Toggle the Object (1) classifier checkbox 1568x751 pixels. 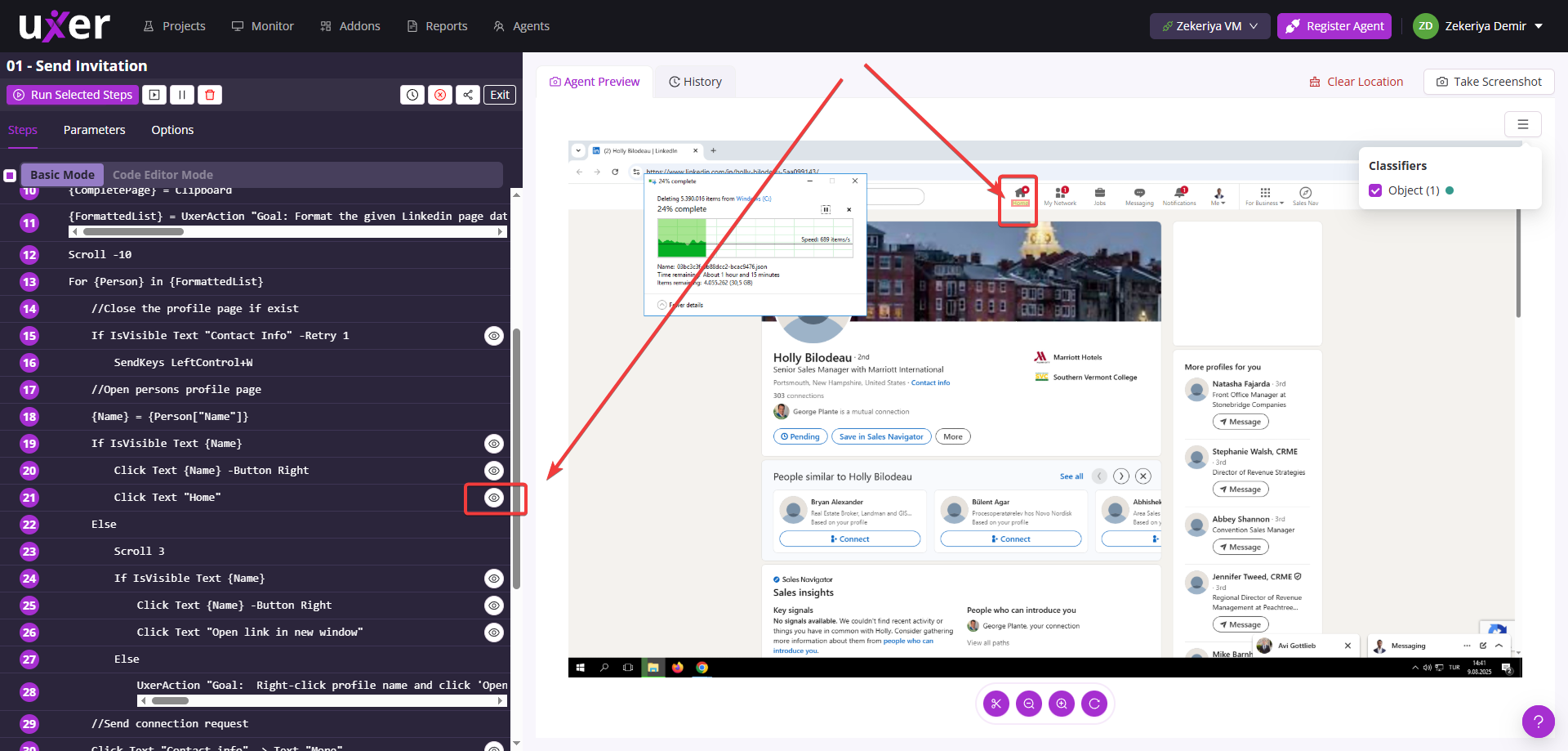[1375, 190]
